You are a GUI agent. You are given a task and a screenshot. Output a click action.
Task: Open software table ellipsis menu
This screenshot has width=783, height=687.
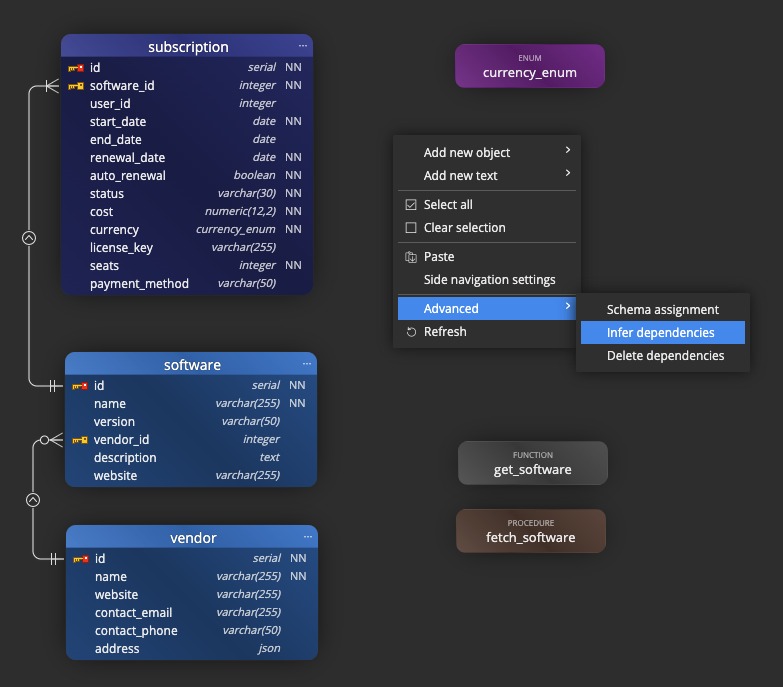(x=307, y=363)
